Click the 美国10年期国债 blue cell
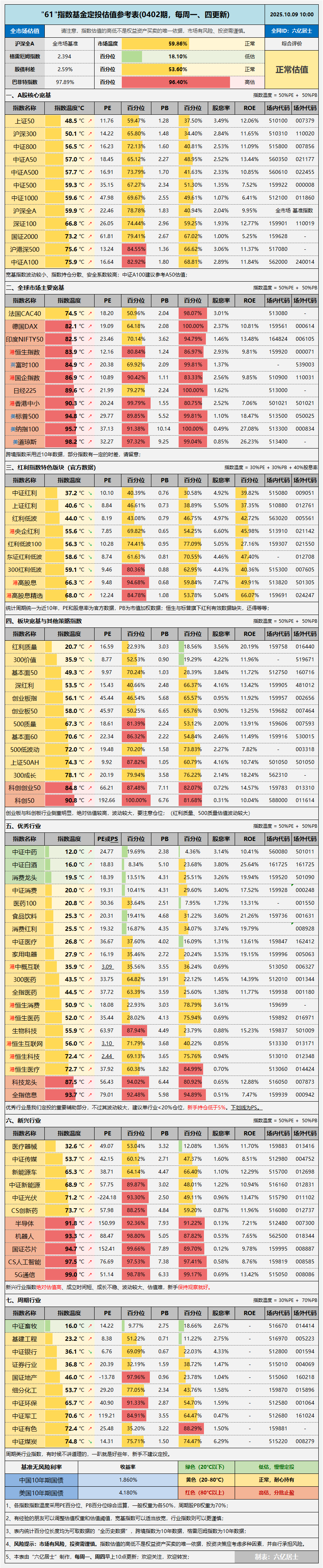This screenshot has height=1568, width=323. coord(41,1493)
